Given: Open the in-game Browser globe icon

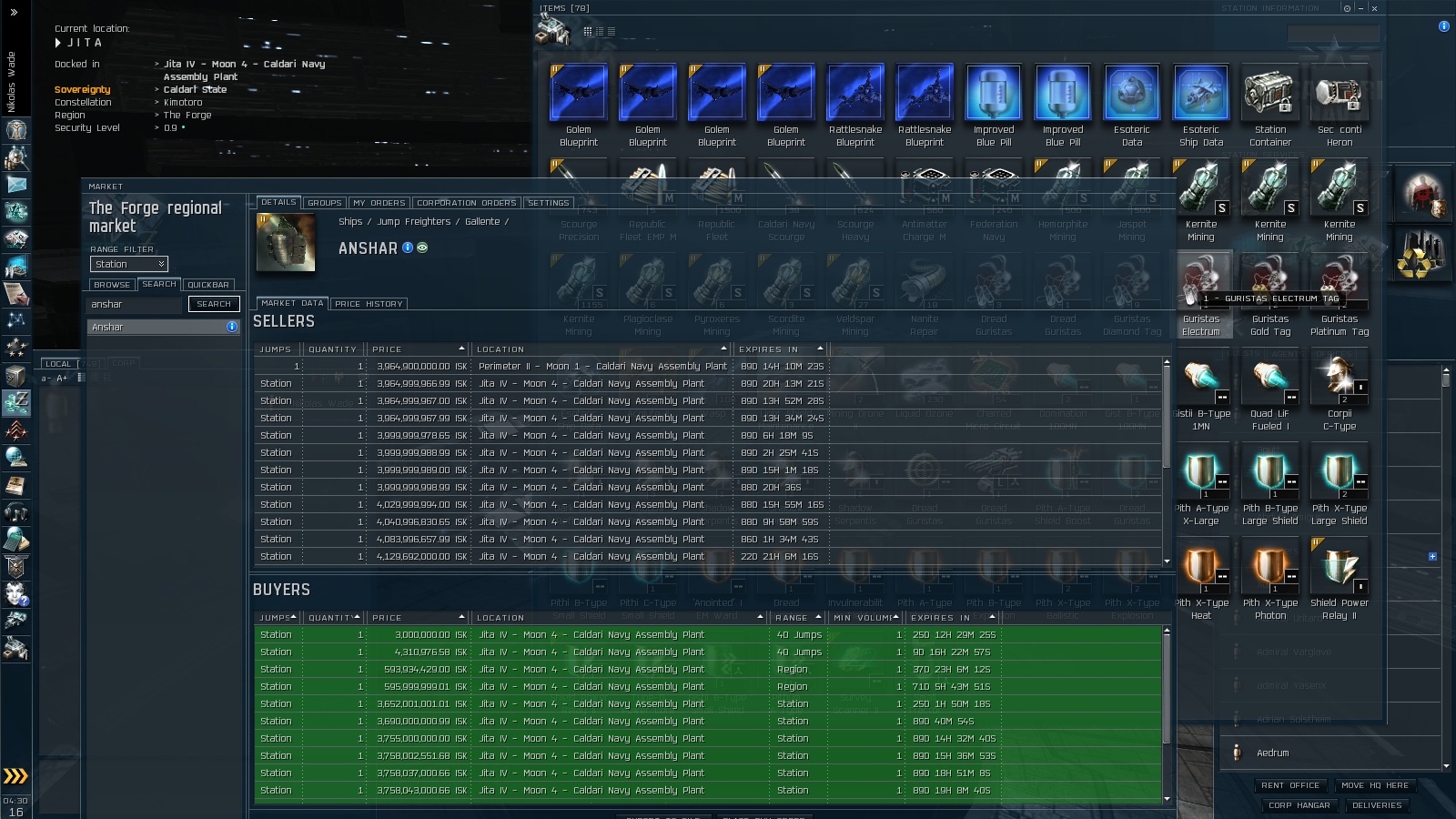Looking at the screenshot, I should coord(16,457).
